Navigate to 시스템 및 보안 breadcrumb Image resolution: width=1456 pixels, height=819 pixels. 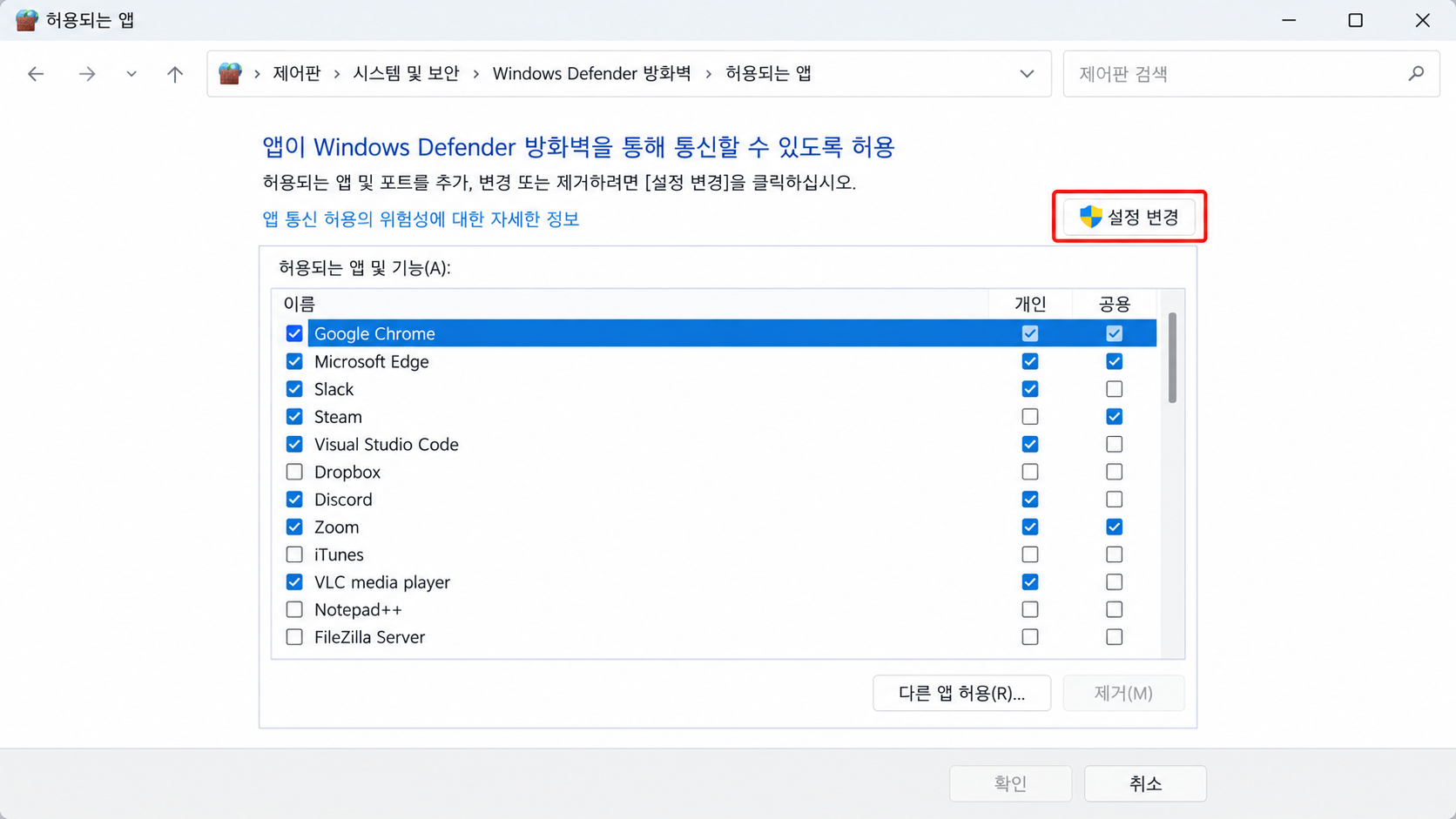point(406,74)
